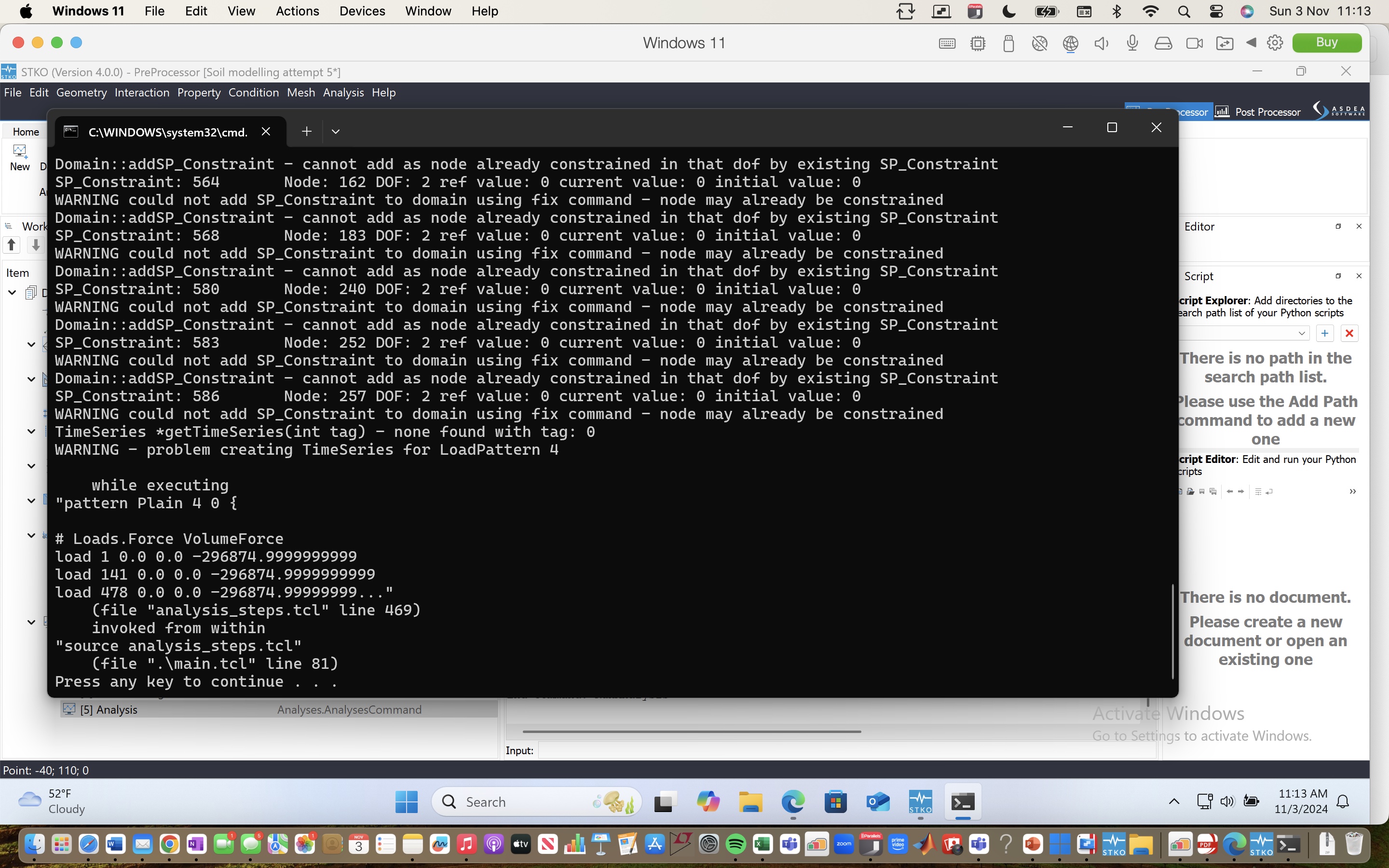Open Spotify from the macOS Dock
The height and width of the screenshot is (868, 1389).
point(736,844)
